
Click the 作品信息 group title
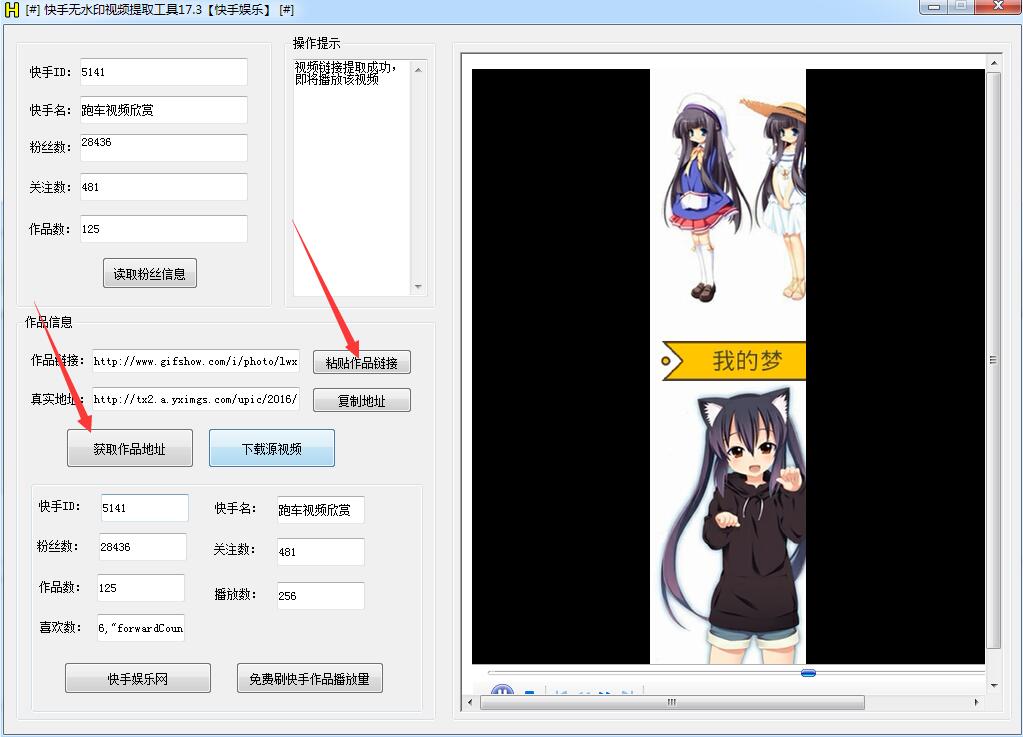tap(48, 322)
